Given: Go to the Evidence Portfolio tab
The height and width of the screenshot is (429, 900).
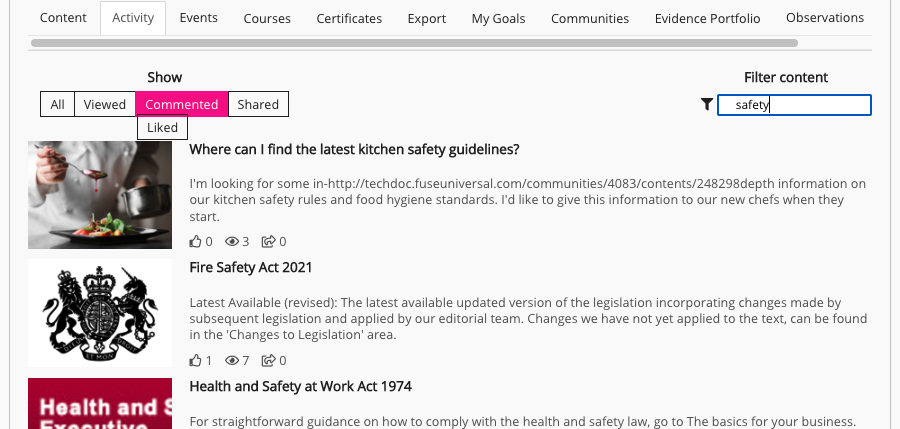Looking at the screenshot, I should pyautogui.click(x=707, y=18).
